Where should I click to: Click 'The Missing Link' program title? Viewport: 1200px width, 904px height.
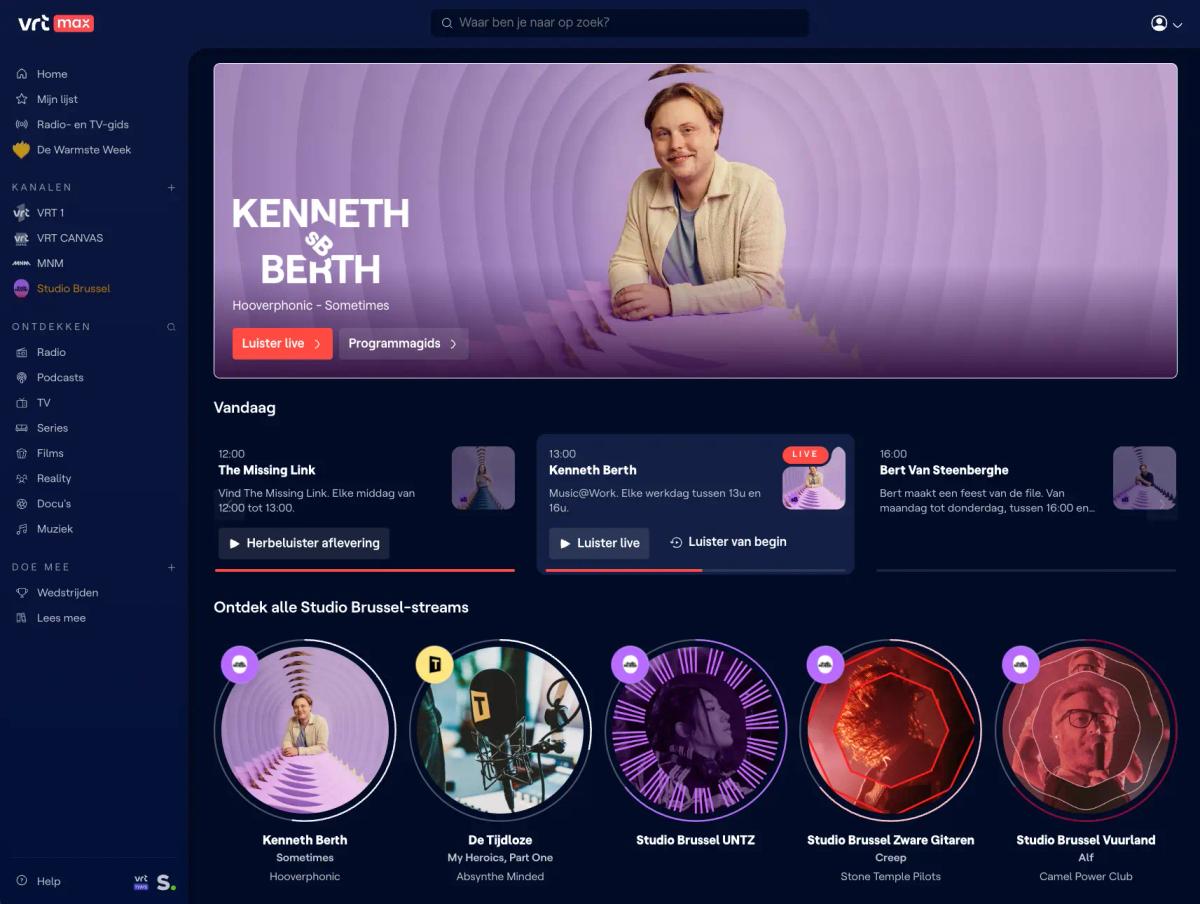point(267,470)
